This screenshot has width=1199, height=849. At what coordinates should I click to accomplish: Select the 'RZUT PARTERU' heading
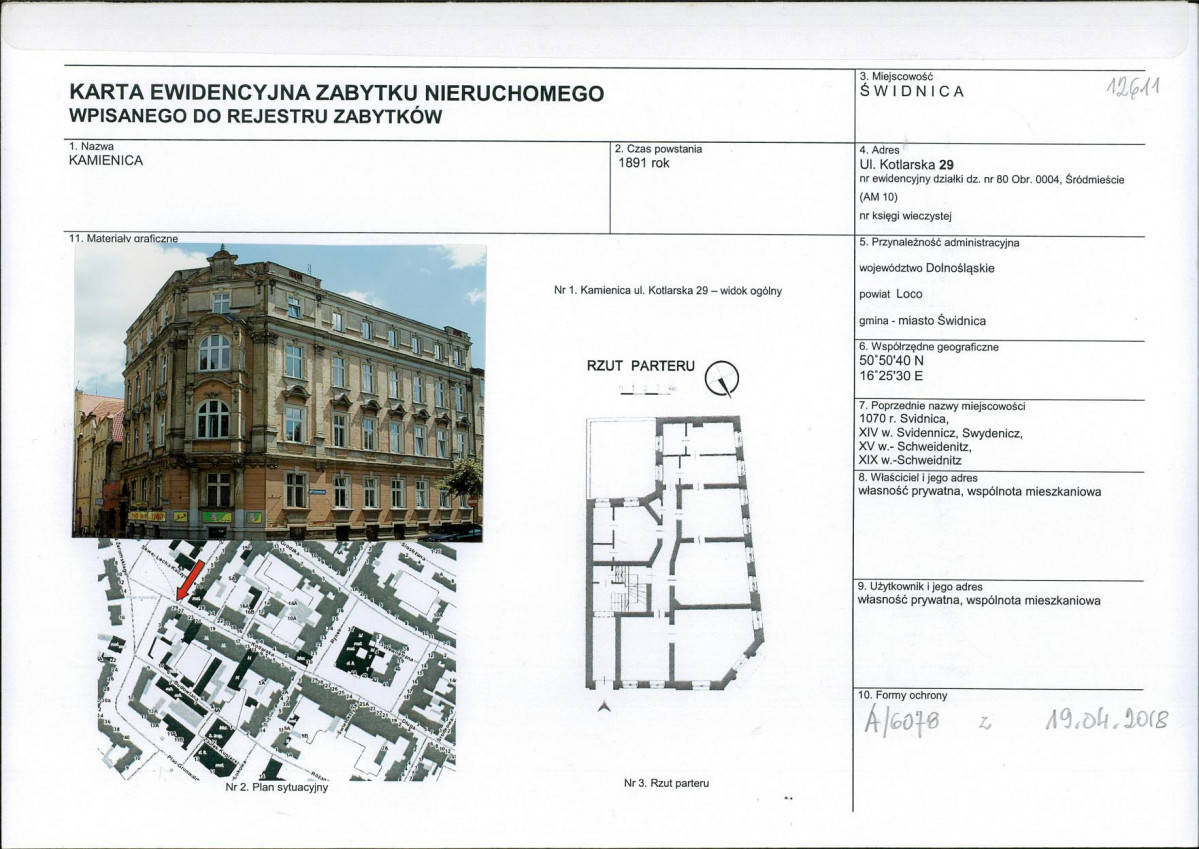click(x=640, y=366)
